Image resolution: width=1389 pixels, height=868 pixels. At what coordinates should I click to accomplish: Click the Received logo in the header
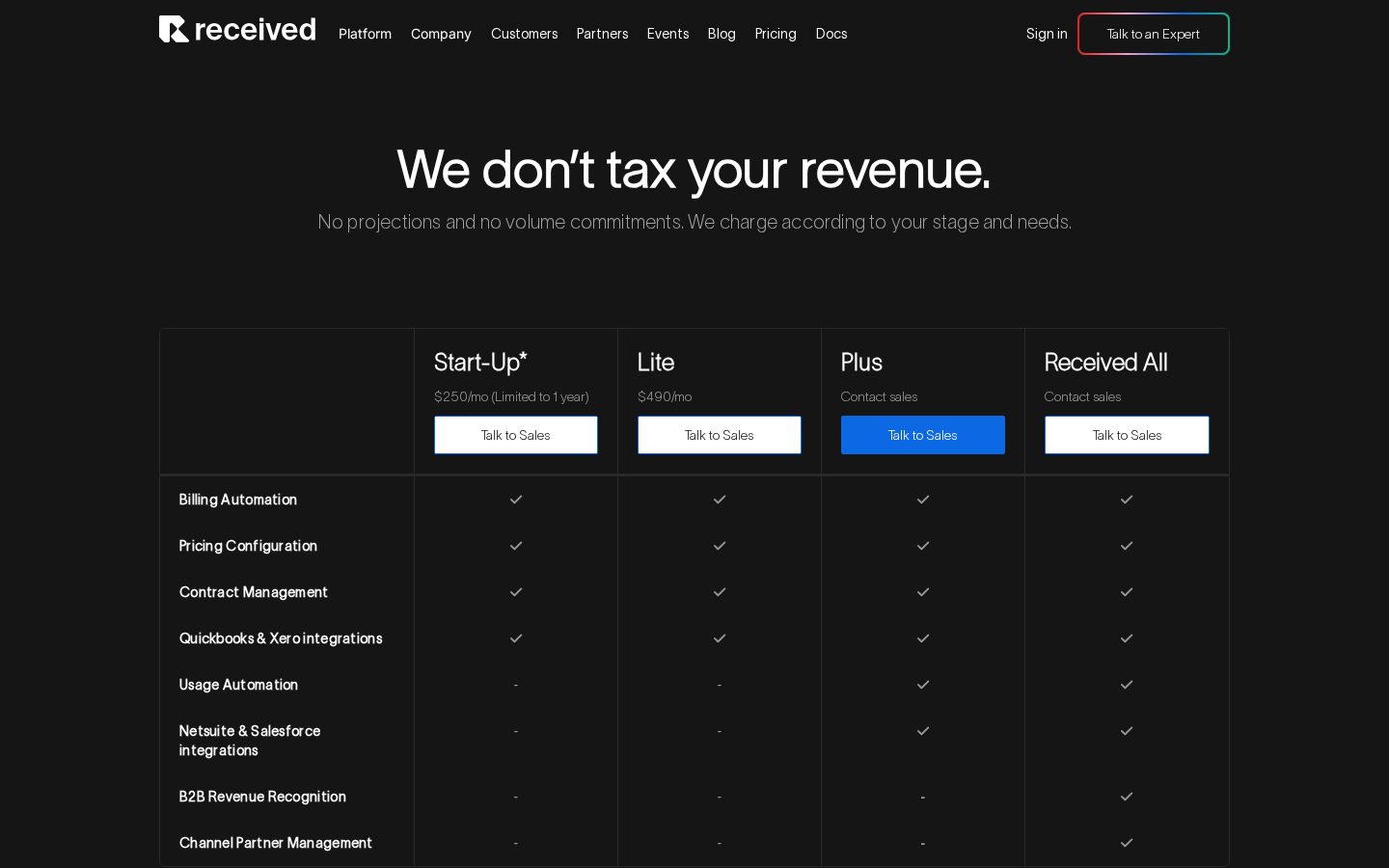[237, 29]
